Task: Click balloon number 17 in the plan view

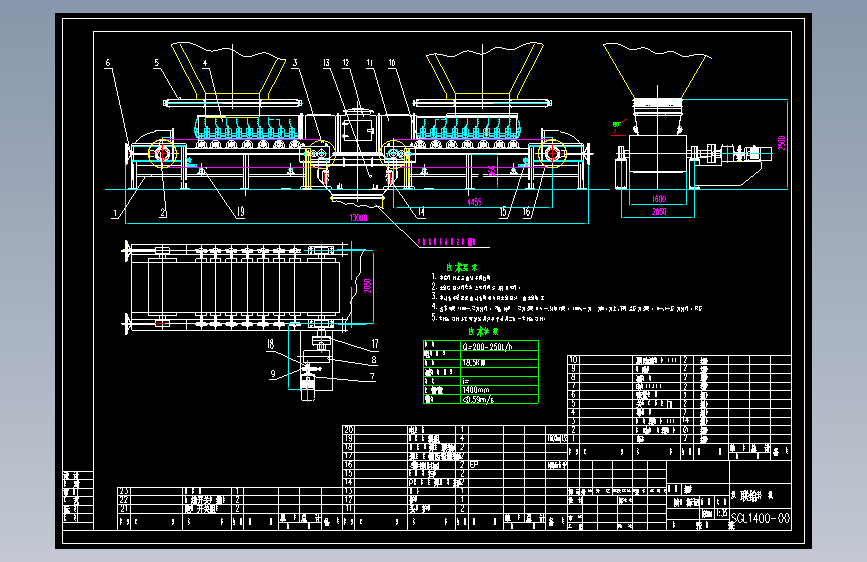Action: 375,344
